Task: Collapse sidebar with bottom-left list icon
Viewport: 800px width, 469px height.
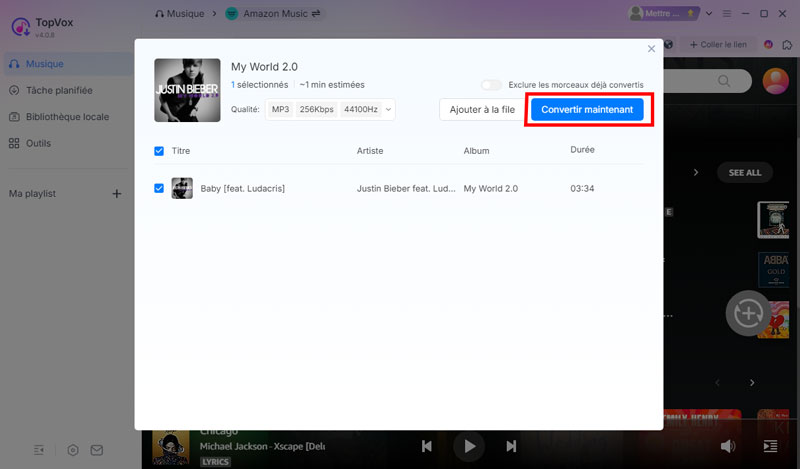Action: 39,450
